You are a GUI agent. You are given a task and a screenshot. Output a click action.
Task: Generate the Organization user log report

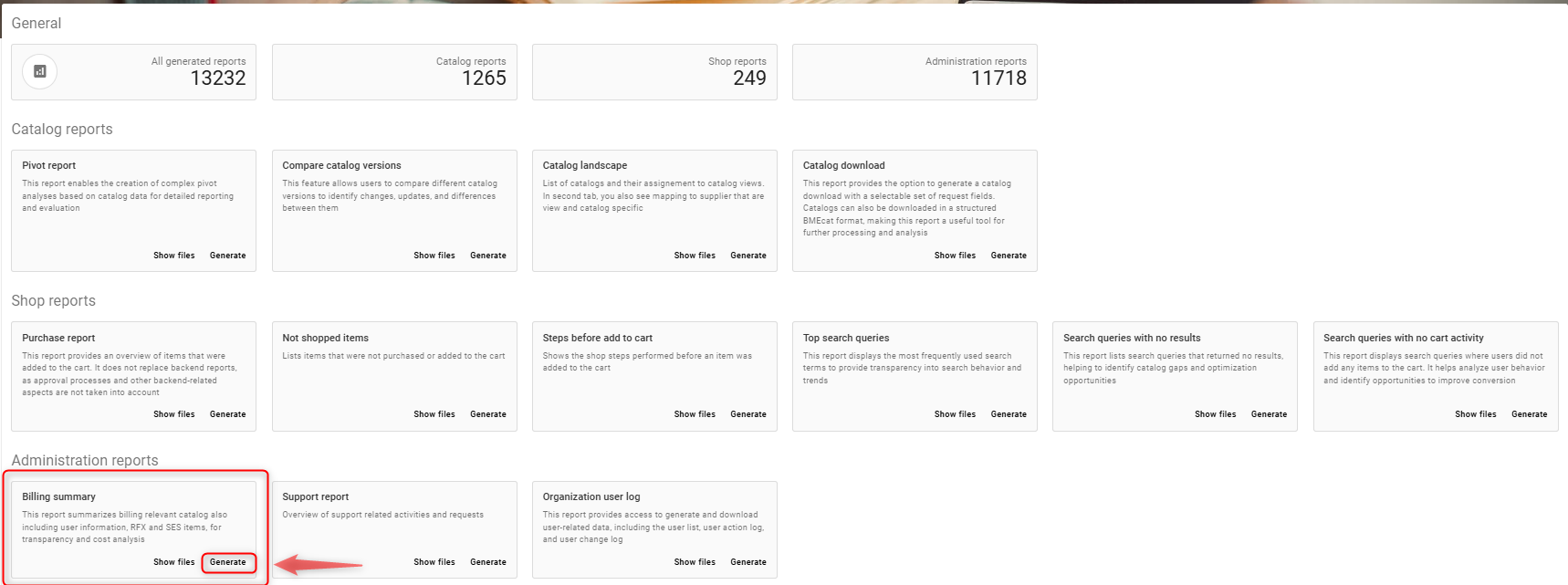point(748,562)
